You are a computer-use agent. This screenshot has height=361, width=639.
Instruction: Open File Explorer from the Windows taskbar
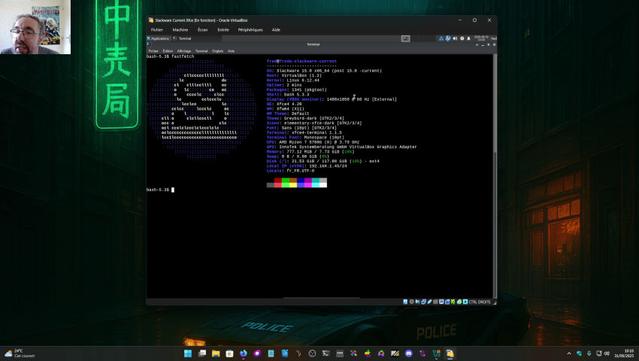tap(216, 354)
